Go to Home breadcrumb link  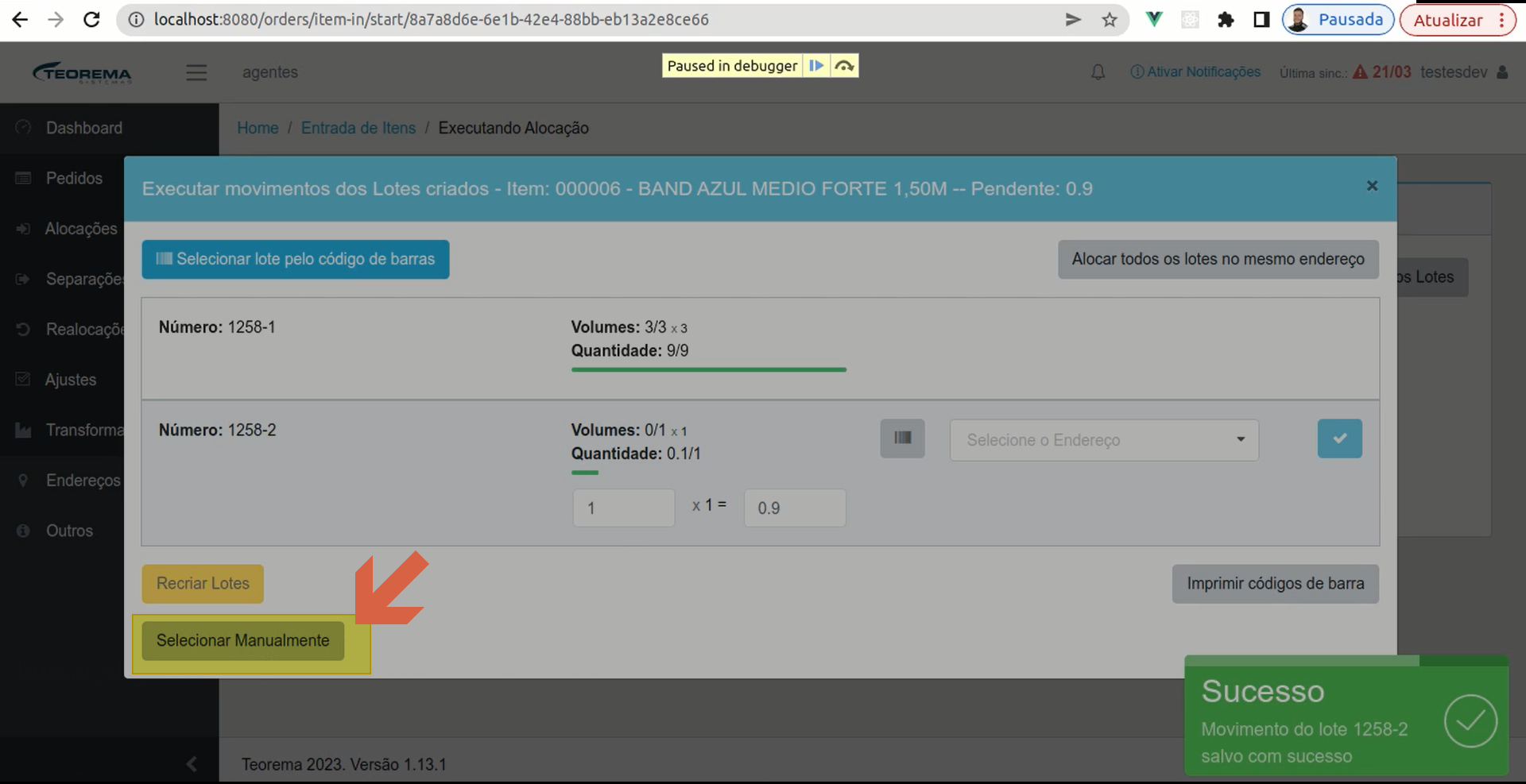258,128
